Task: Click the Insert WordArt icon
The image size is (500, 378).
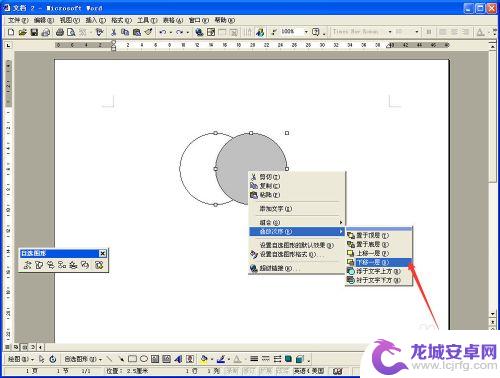Action: tap(178, 359)
